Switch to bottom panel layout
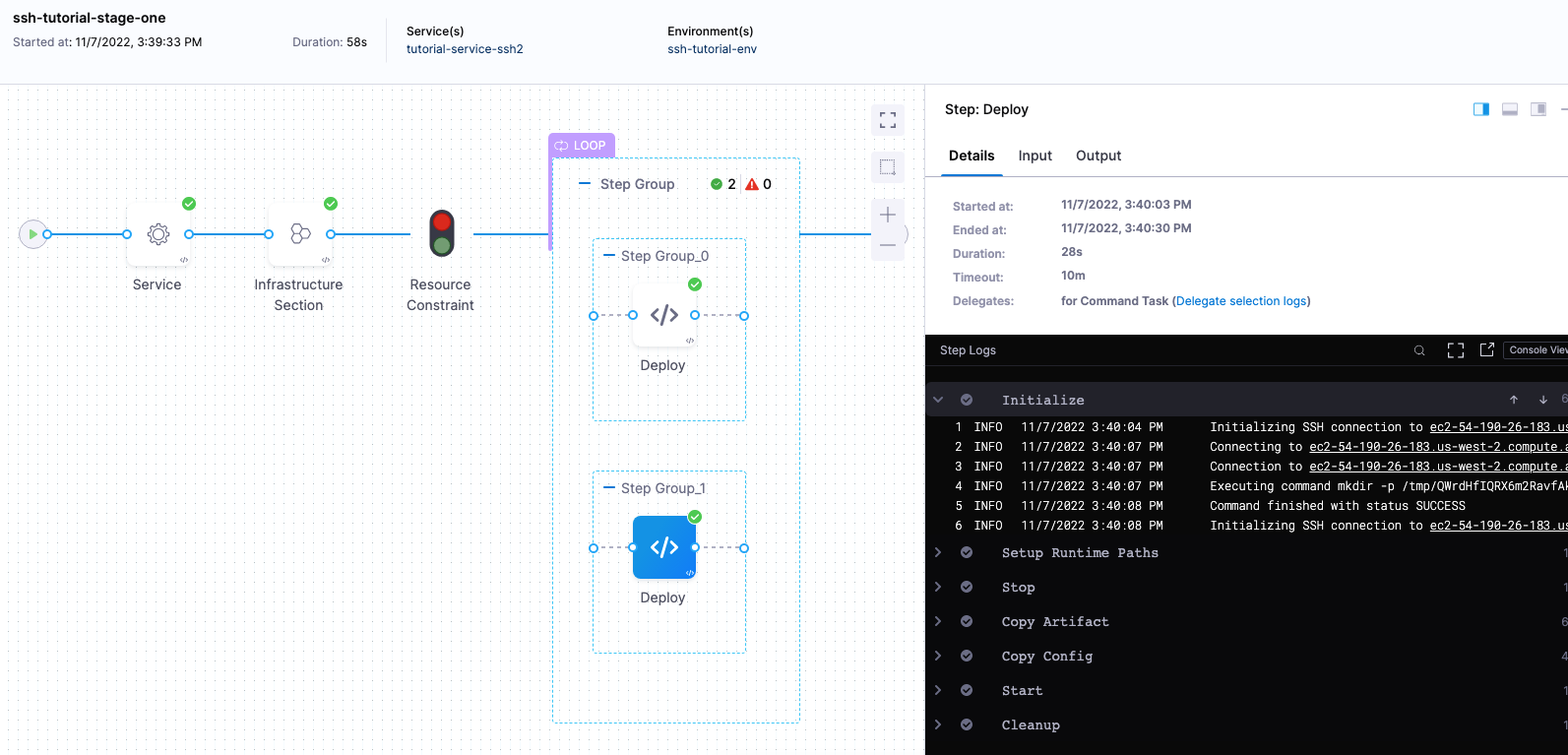The height and width of the screenshot is (755, 1568). pos(1510,109)
